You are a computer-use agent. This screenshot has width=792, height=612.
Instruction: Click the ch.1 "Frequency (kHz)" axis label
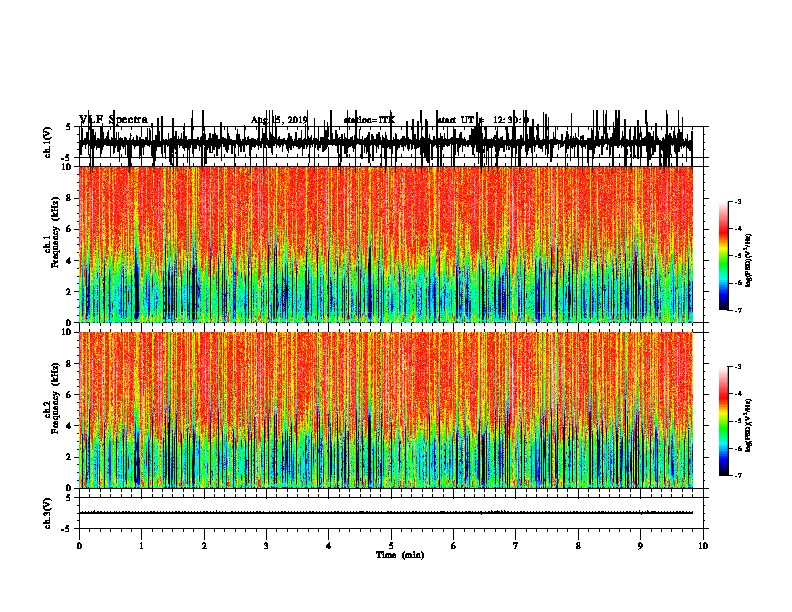[x=55, y=232]
